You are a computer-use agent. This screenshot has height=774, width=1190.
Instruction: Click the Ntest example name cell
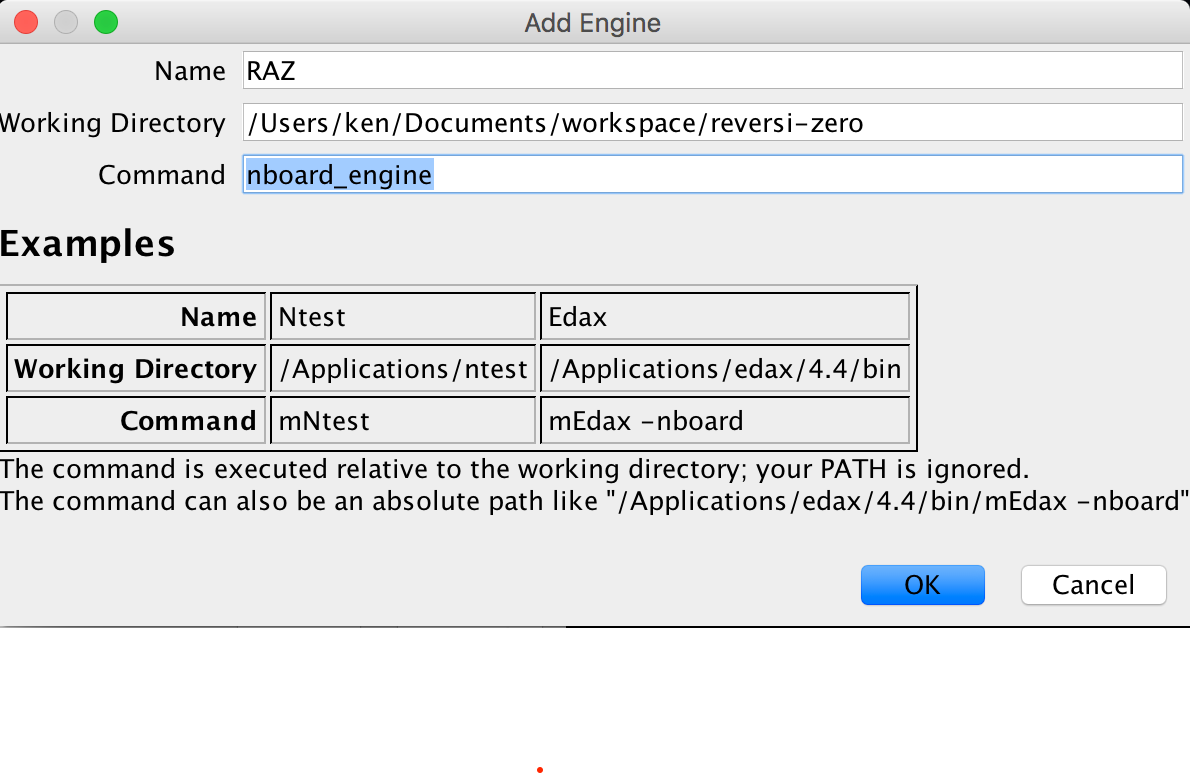click(x=403, y=317)
